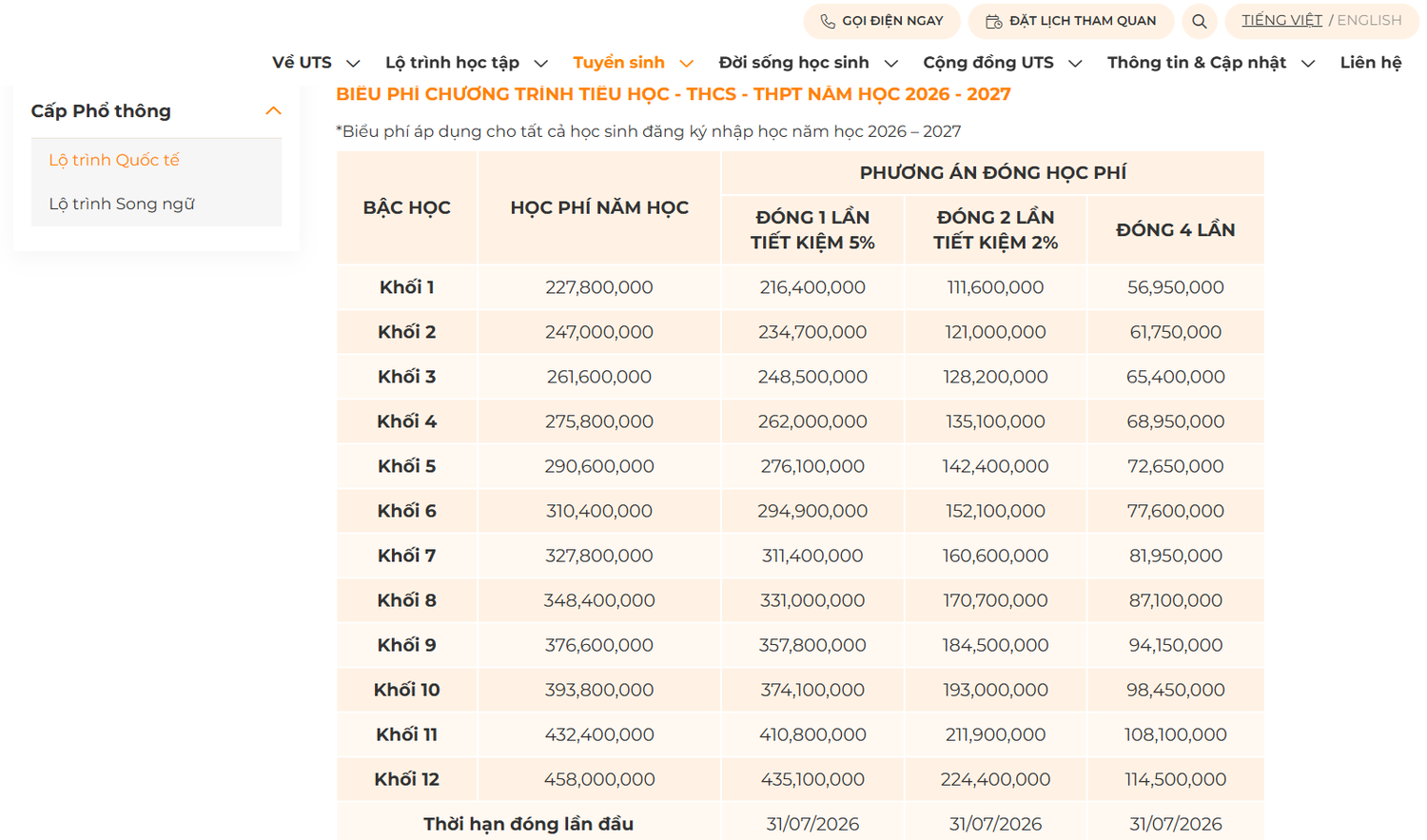Click the GỌI ĐIỆN NGAY button

(x=882, y=21)
